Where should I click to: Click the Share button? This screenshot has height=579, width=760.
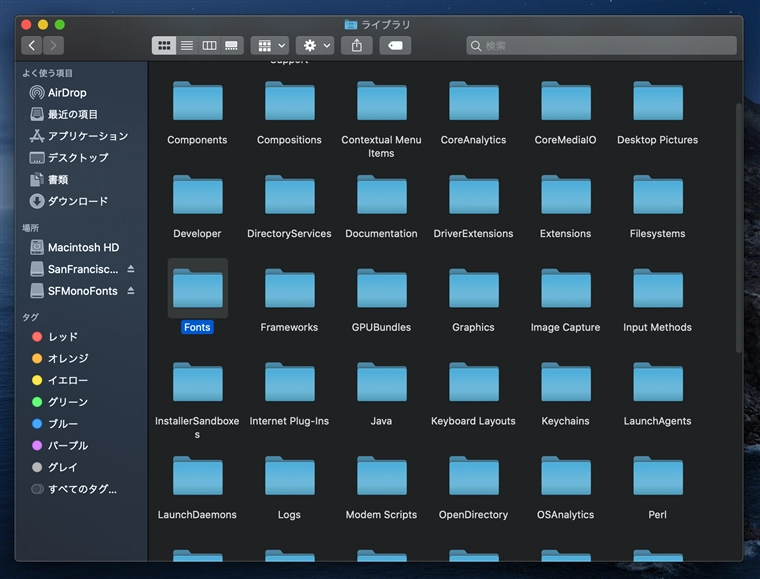357,46
